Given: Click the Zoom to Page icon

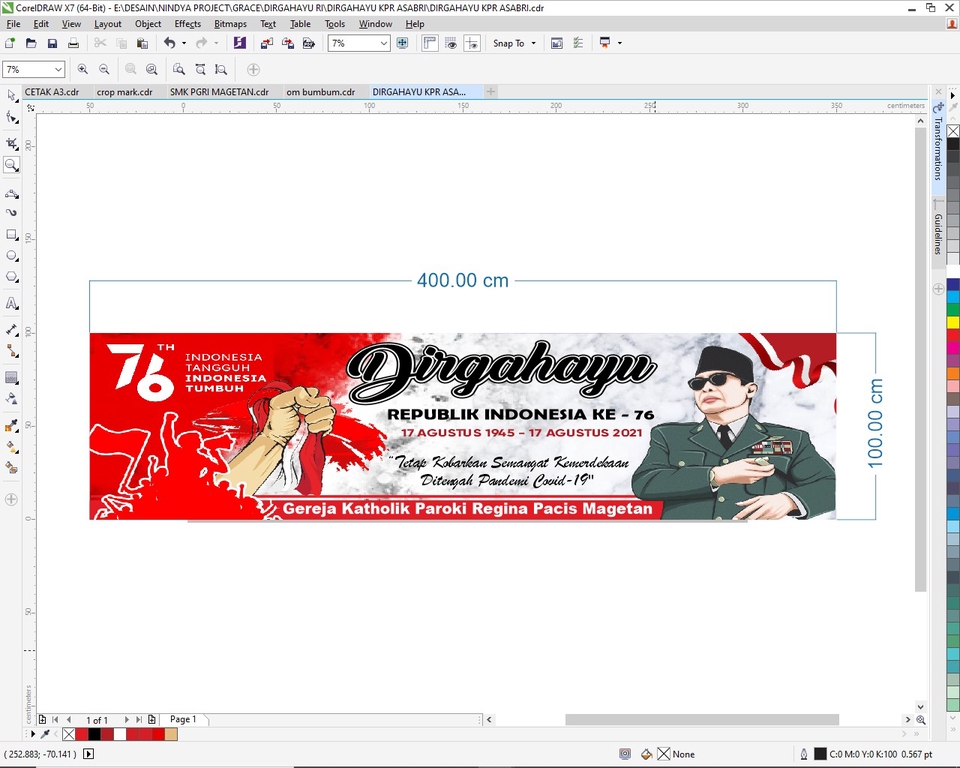Looking at the screenshot, I should 178,69.
